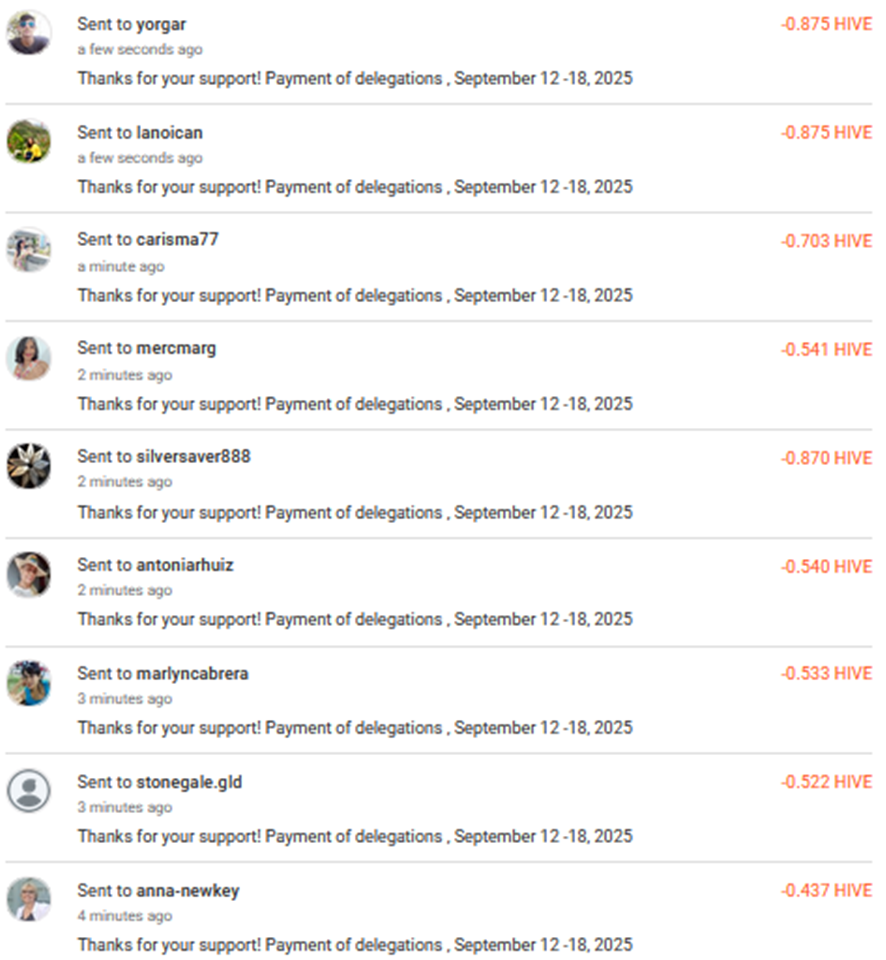Open the marlyncabrera username link

coord(192,673)
